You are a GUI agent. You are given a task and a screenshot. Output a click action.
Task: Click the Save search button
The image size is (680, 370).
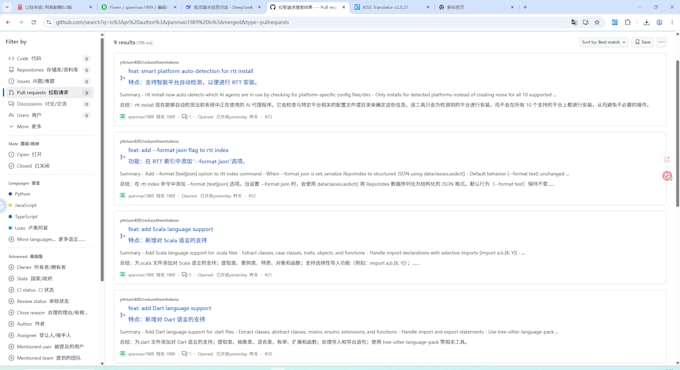pyautogui.click(x=643, y=42)
